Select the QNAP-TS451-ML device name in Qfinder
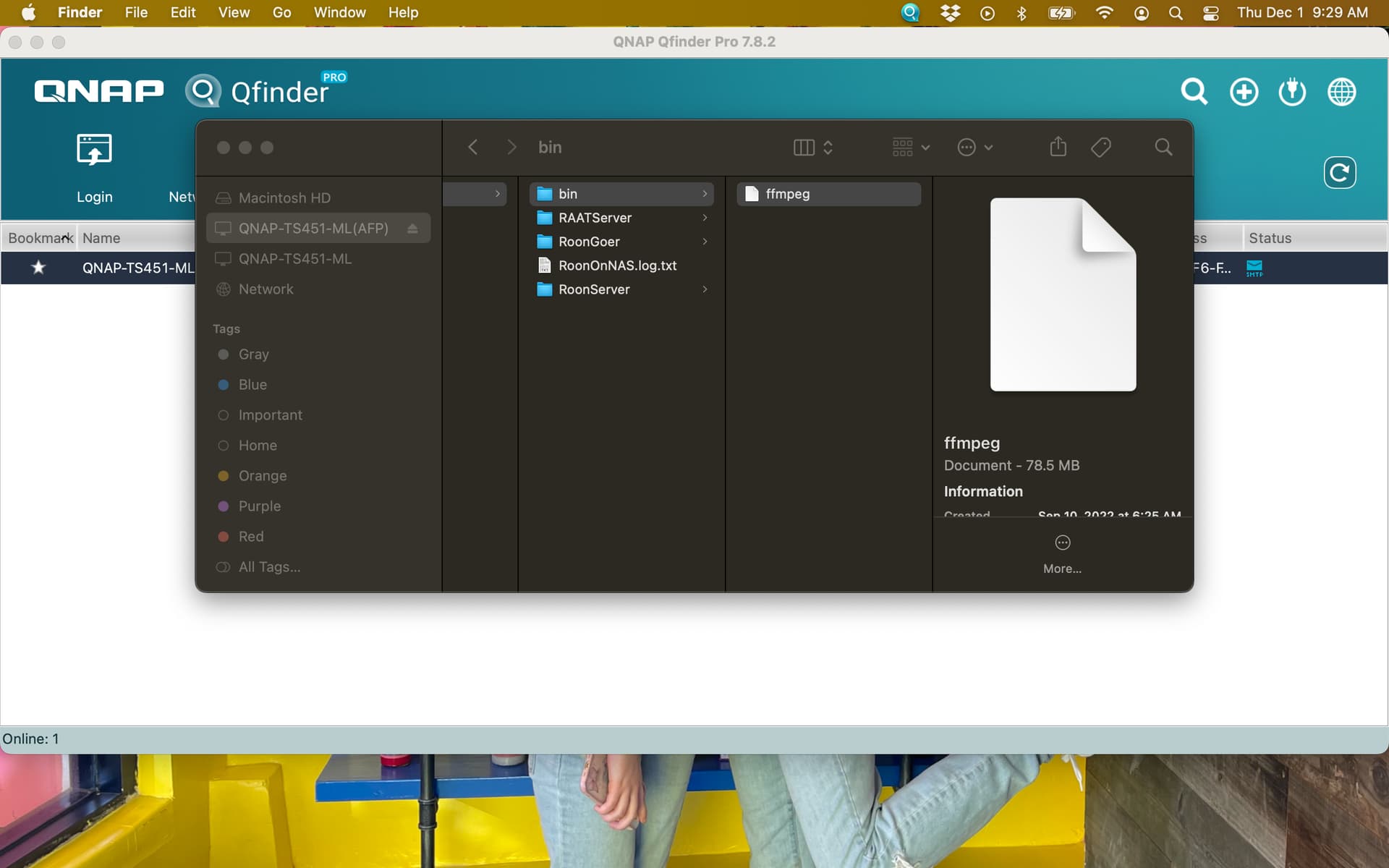1389x868 pixels. (138, 268)
